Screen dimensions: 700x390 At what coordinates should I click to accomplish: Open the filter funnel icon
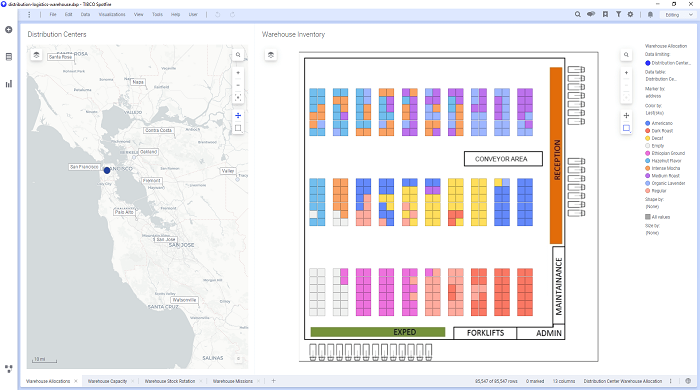[618, 14]
